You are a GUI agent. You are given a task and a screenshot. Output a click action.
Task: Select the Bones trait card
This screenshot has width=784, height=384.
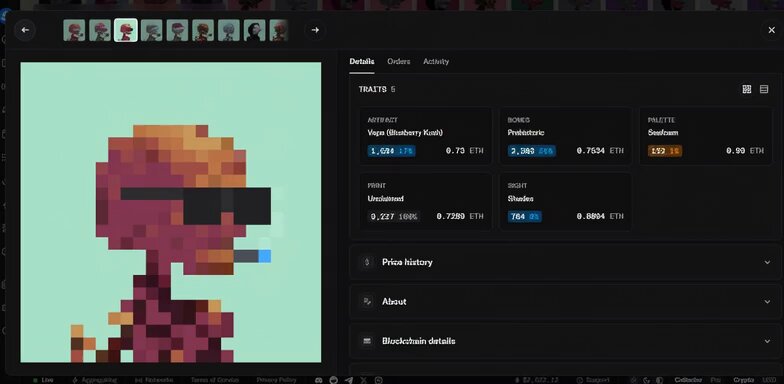point(566,136)
